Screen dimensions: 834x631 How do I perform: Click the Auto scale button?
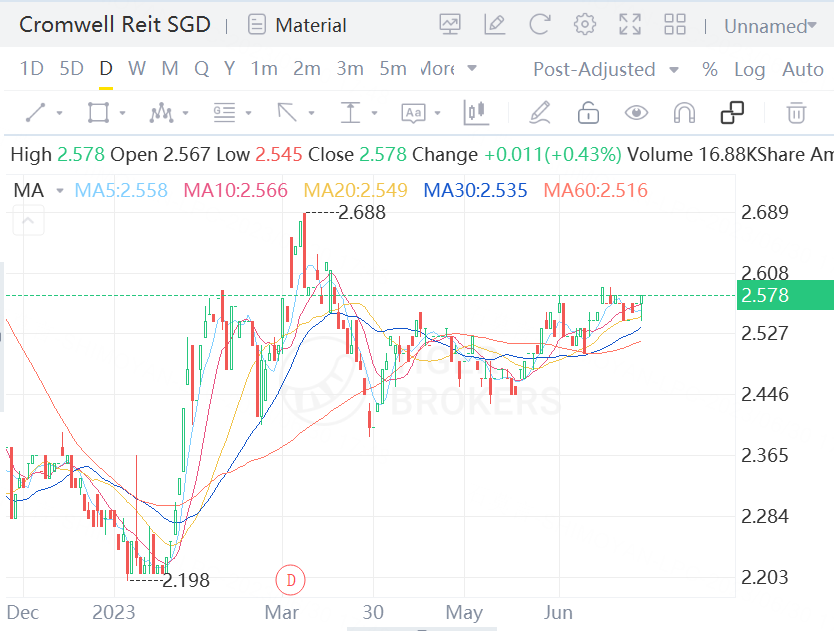point(802,69)
